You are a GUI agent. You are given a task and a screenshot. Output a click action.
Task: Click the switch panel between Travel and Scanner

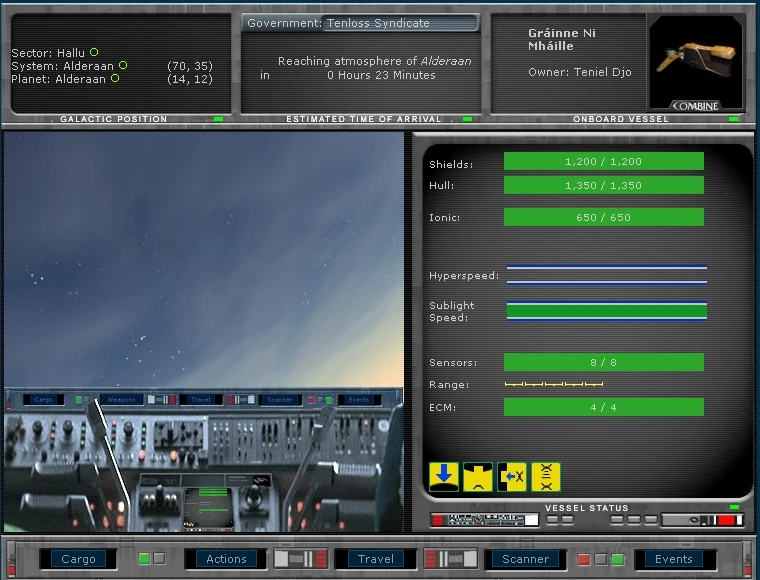[x=450, y=559]
